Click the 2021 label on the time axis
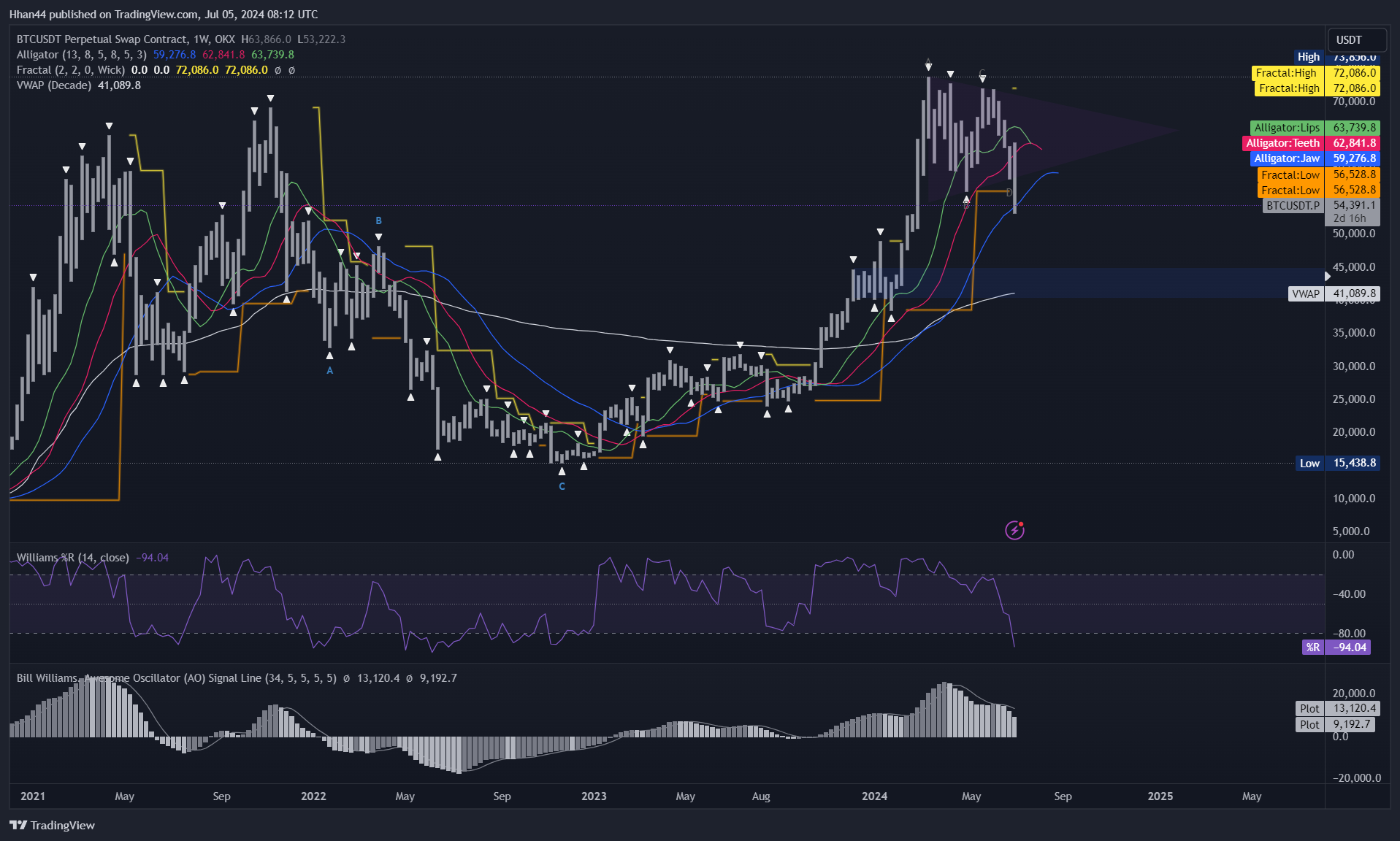Viewport: 1400px width, 841px height. 33,796
